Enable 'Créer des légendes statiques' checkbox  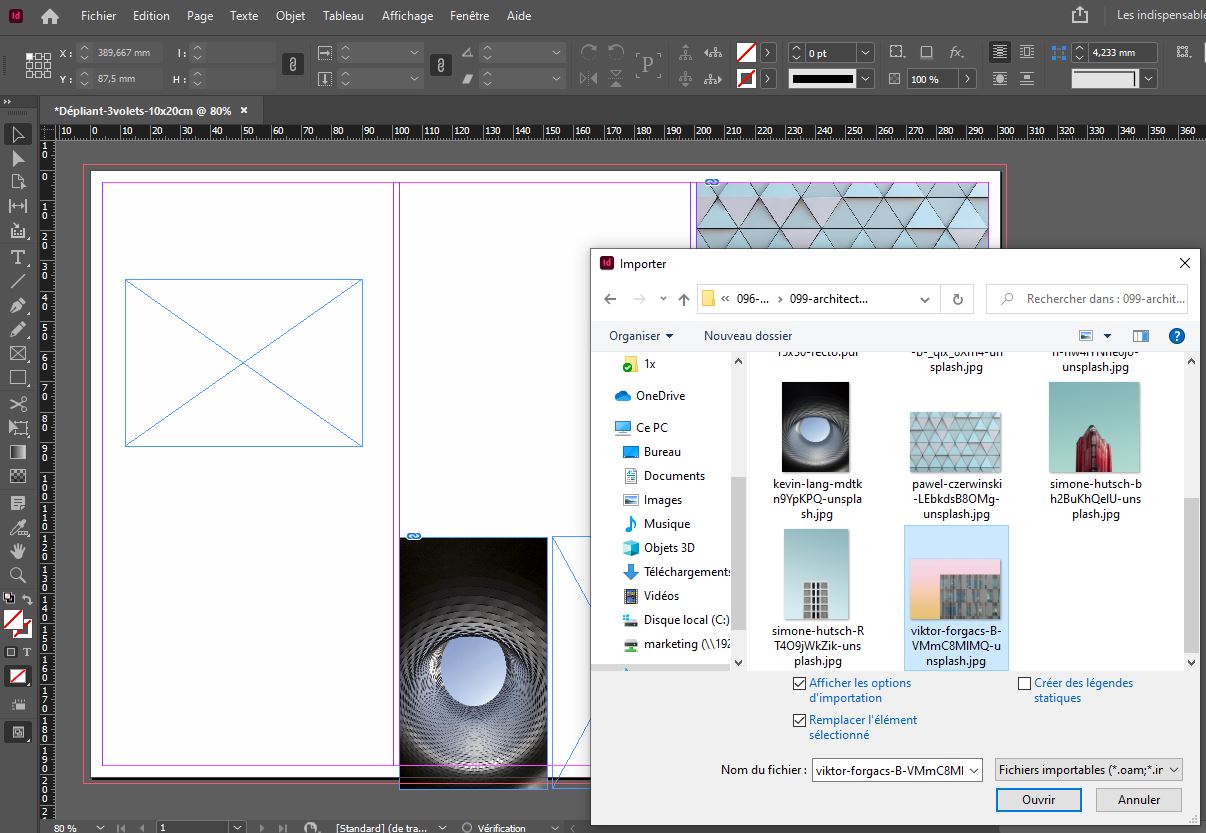(1024, 684)
